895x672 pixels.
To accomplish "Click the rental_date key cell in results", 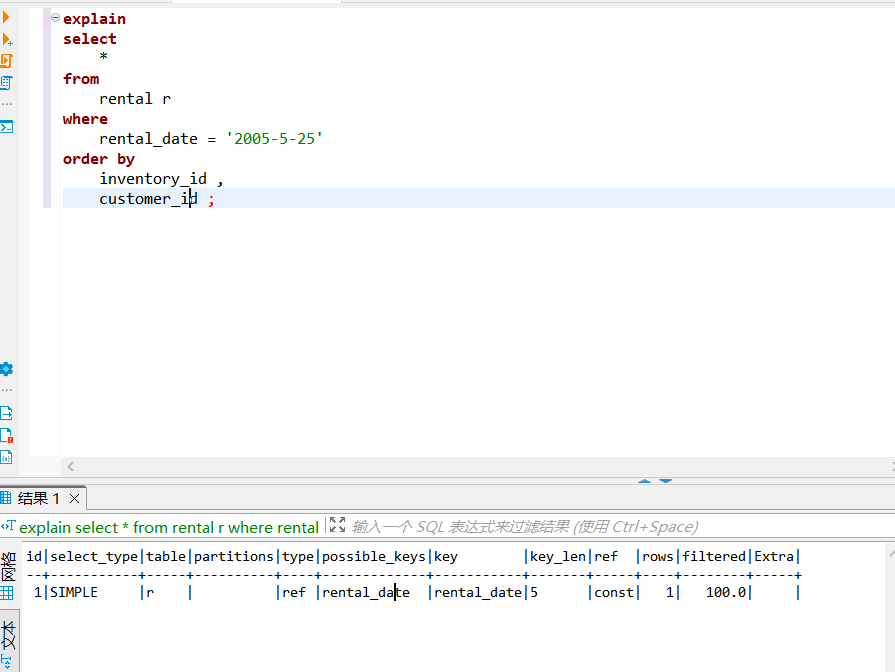I will pos(477,592).
